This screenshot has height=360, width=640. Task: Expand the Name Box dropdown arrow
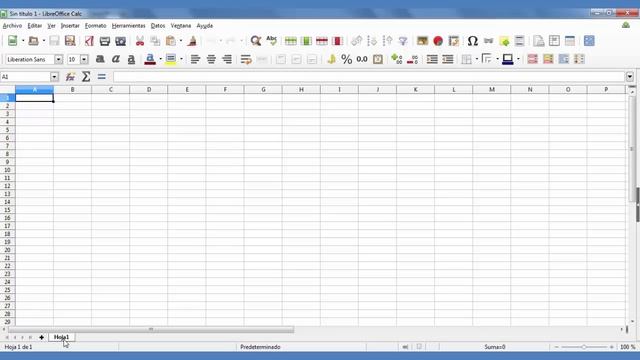pyautogui.click(x=54, y=77)
